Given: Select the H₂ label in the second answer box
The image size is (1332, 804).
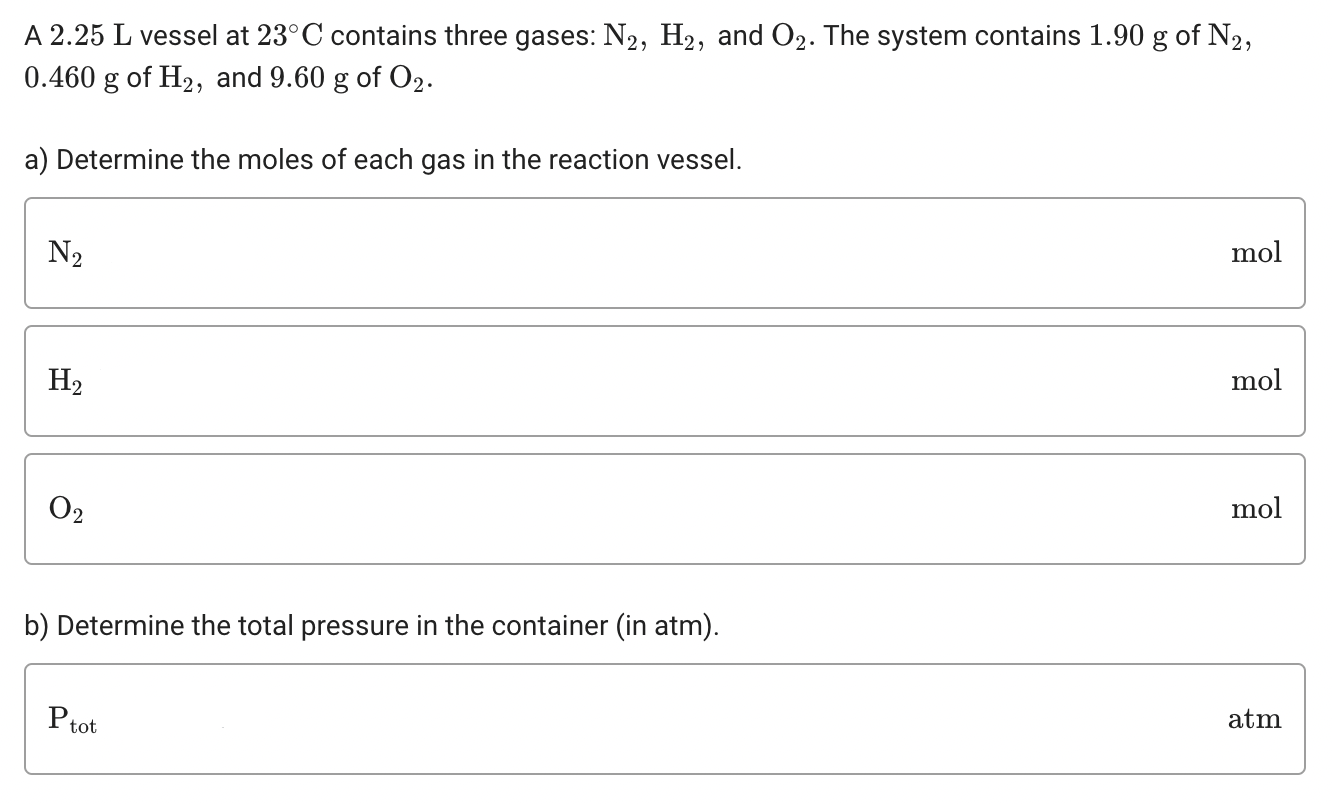Looking at the screenshot, I should pyautogui.click(x=64, y=381).
